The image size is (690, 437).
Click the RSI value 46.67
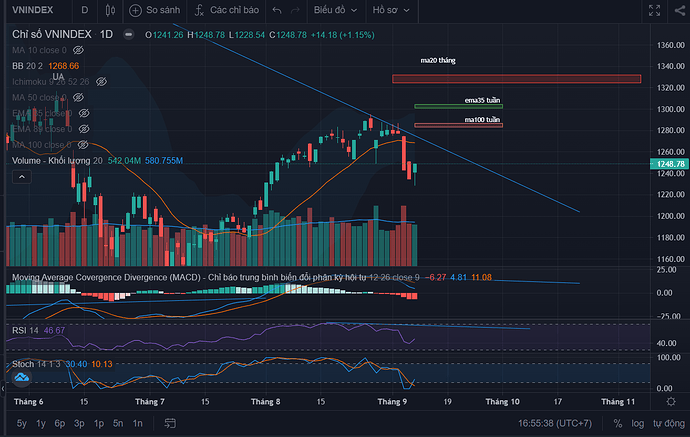pyautogui.click(x=54, y=331)
